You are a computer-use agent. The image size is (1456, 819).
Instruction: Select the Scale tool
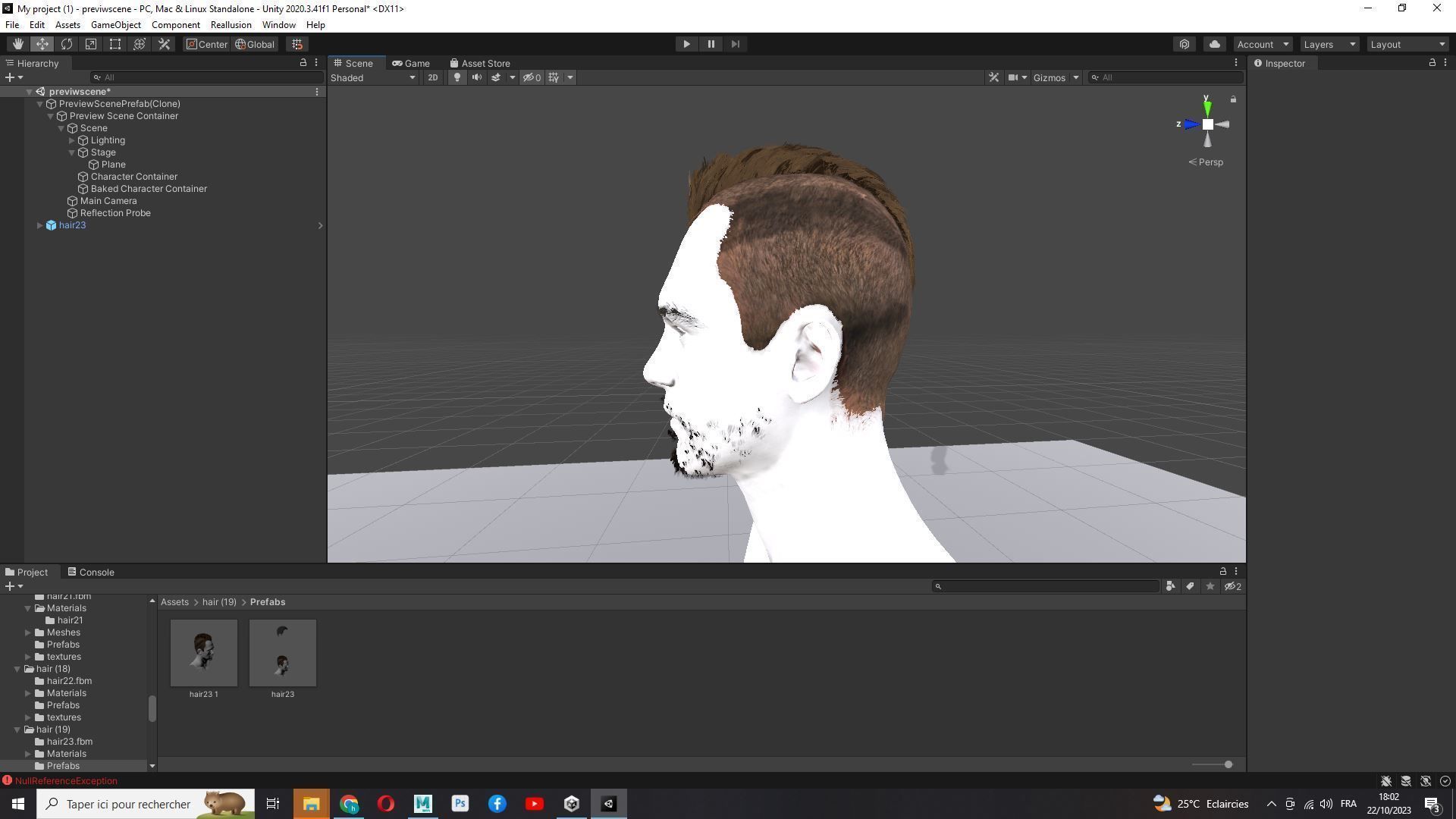(91, 44)
